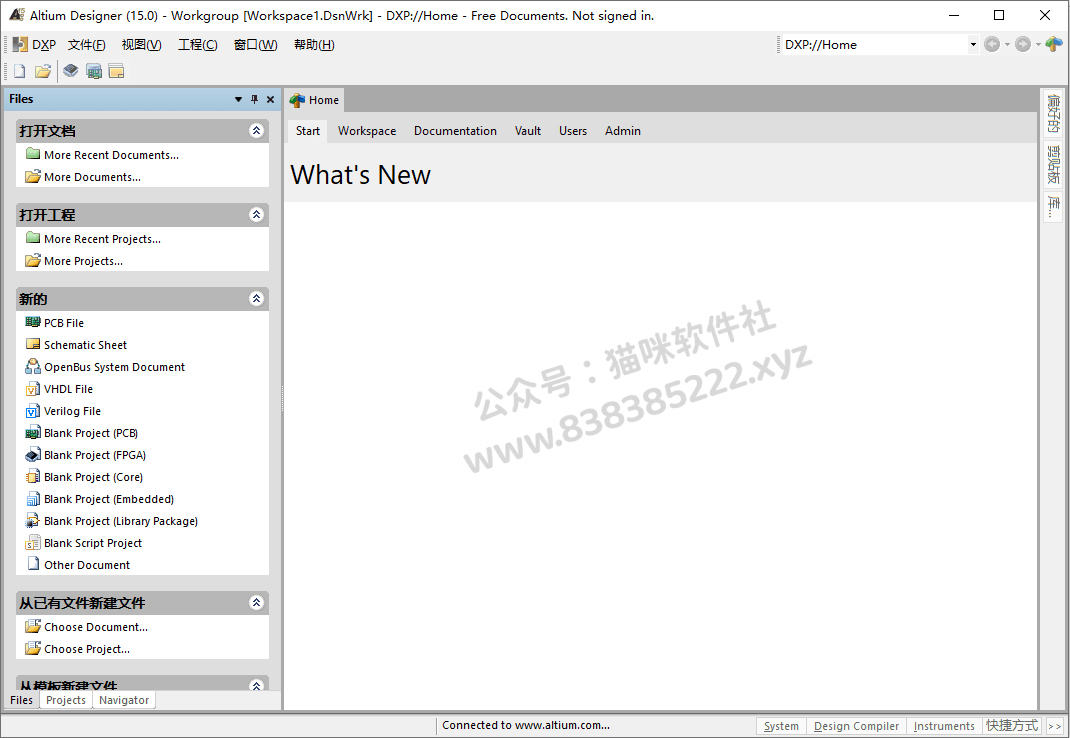
Task: Create a Blank Project (PCB)
Action: point(90,433)
